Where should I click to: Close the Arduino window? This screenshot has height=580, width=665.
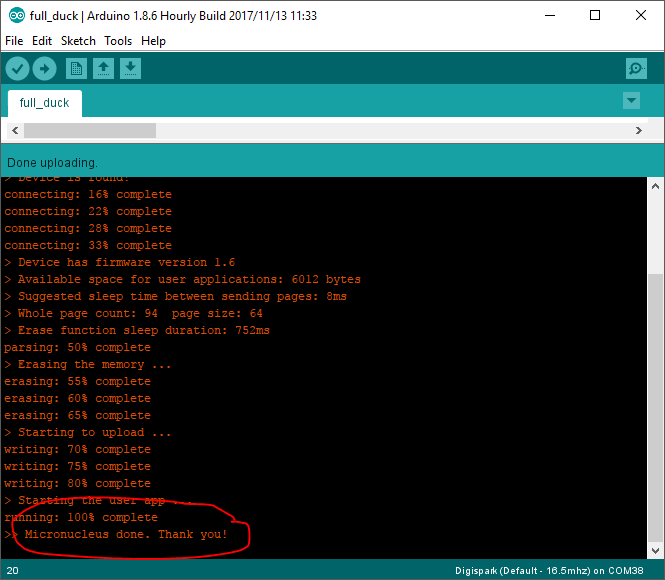tap(641, 16)
